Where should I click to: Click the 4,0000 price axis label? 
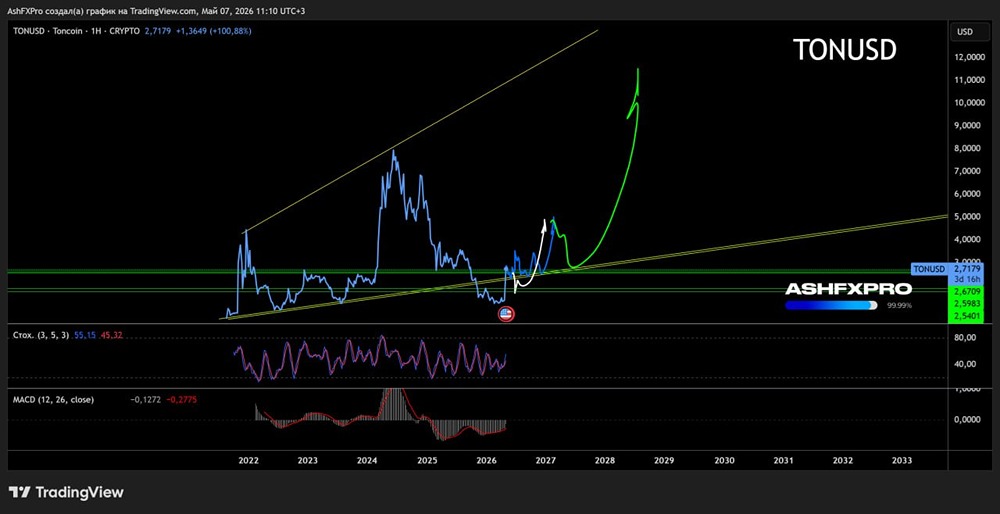969,240
